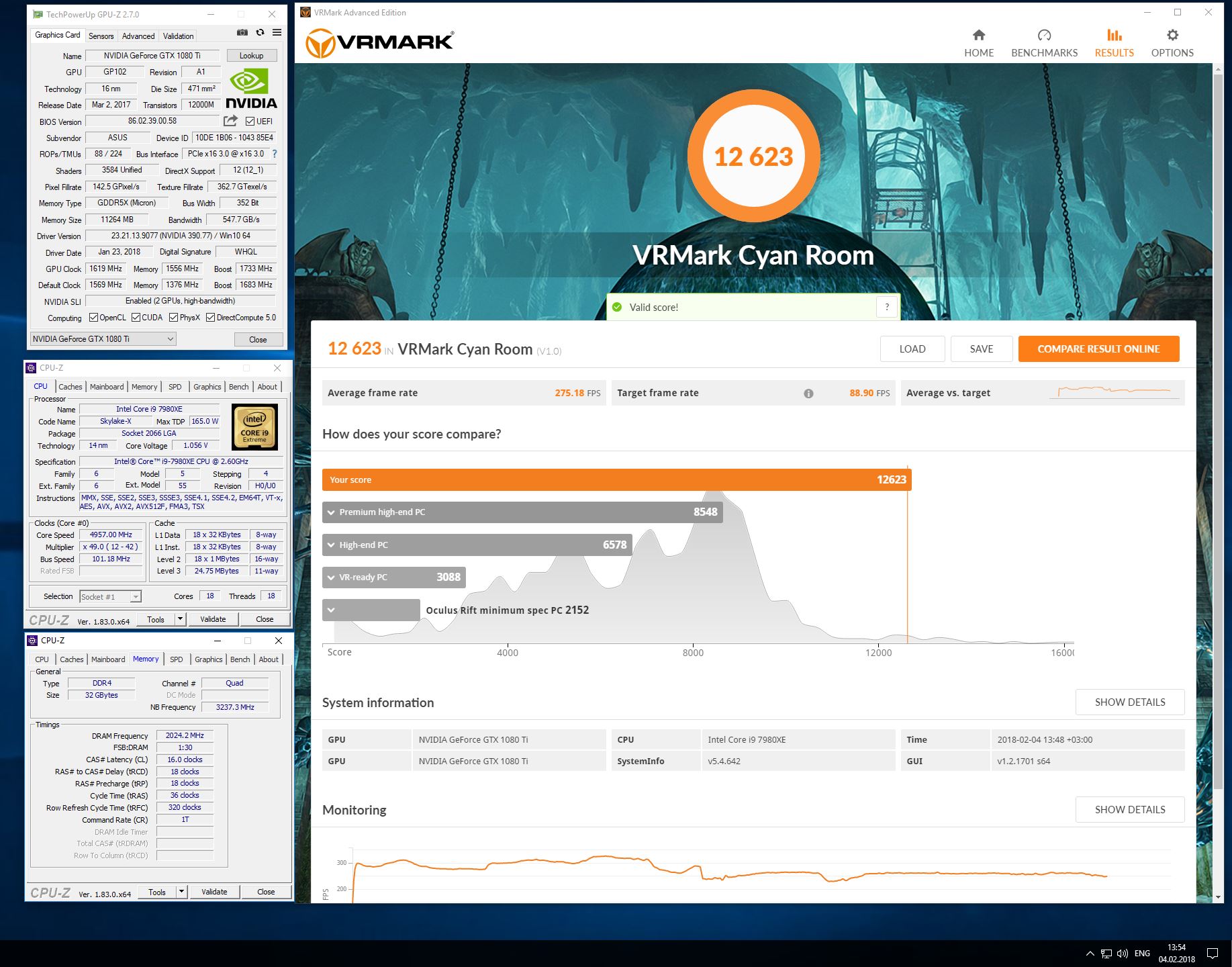The width and height of the screenshot is (1232, 967).
Task: Click the Lookup button in GPU-Z
Action: coord(251,56)
